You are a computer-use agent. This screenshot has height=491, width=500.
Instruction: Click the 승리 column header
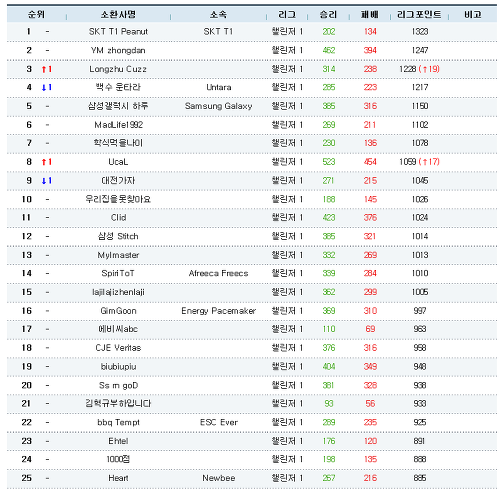328,14
